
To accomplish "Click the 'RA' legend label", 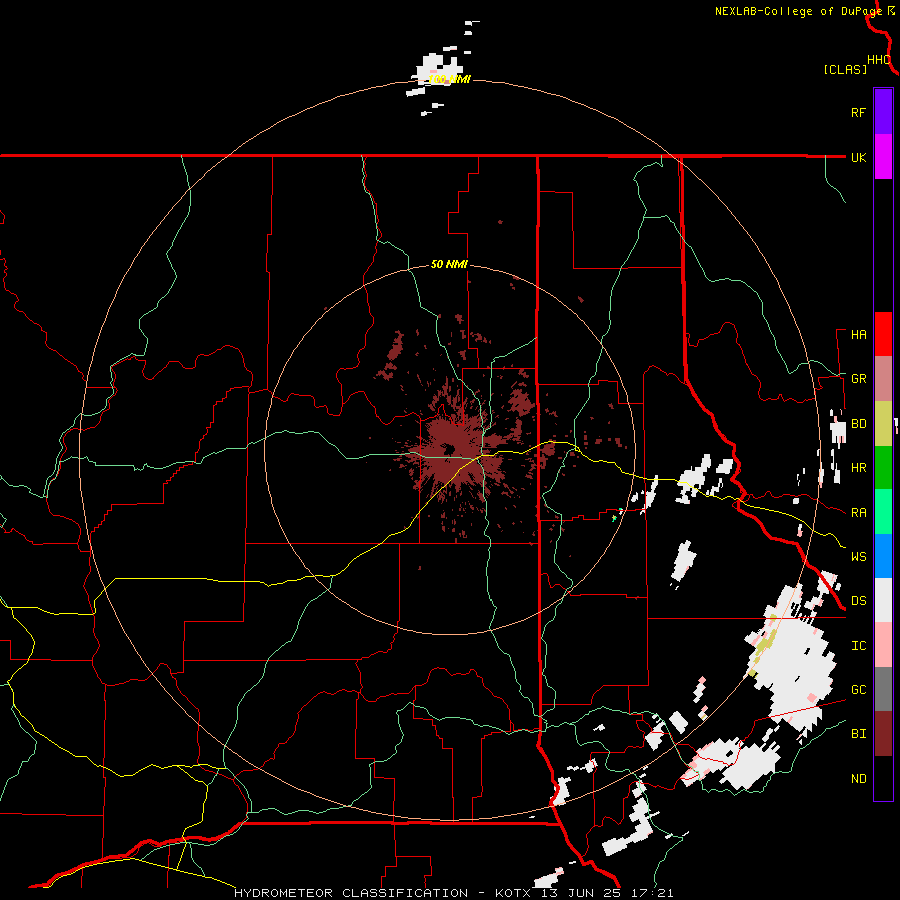I will [858, 513].
